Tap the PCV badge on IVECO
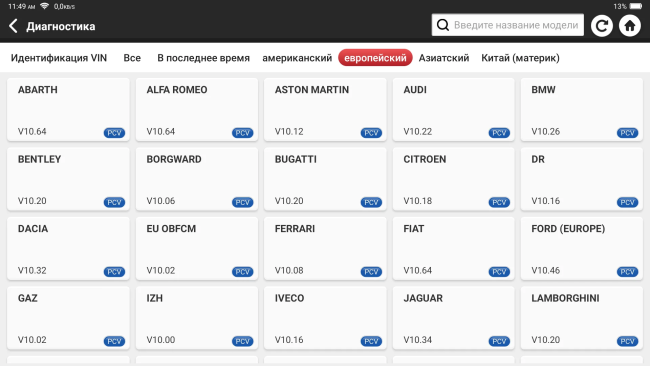The image size is (650, 366). (371, 341)
